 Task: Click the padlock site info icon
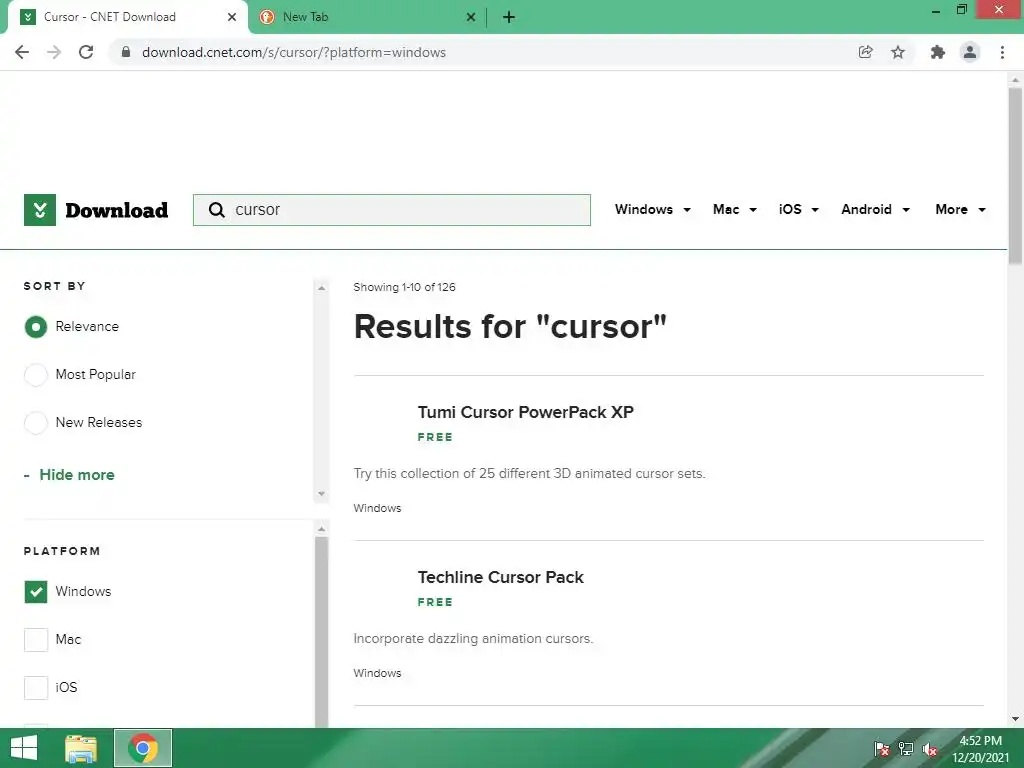(x=126, y=52)
